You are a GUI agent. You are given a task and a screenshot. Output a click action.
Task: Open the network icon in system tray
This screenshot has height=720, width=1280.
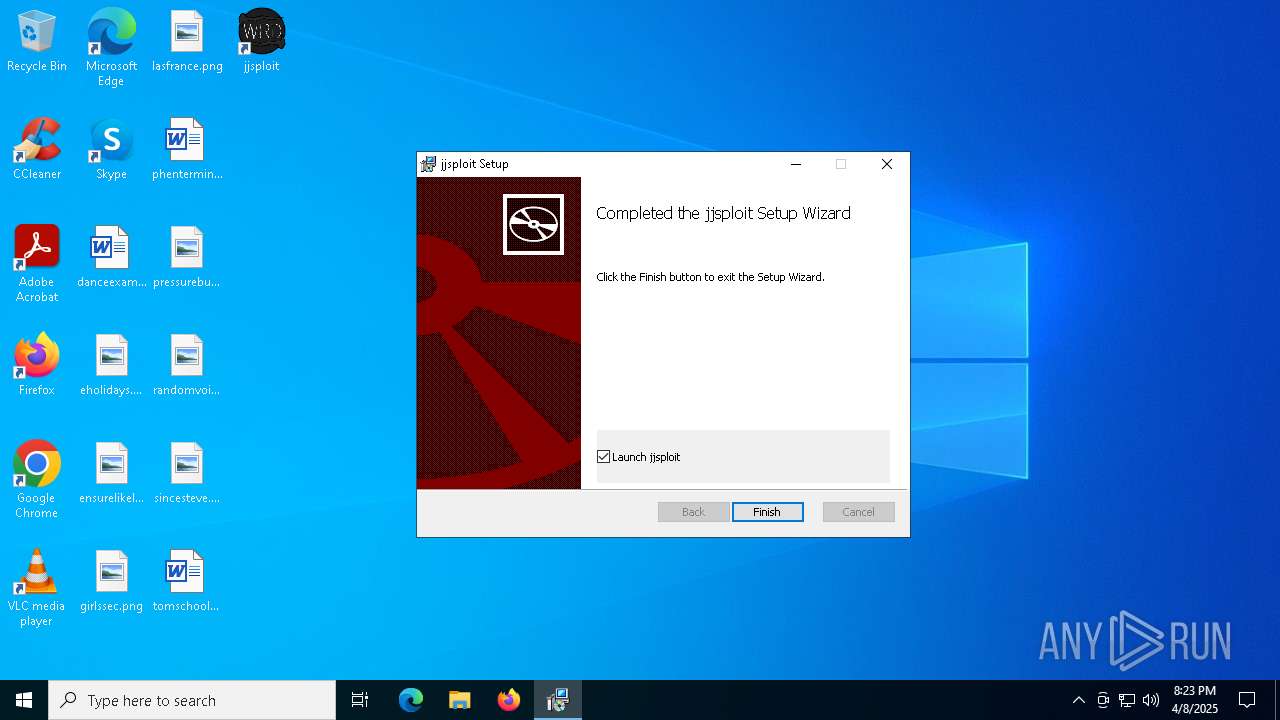1127,700
